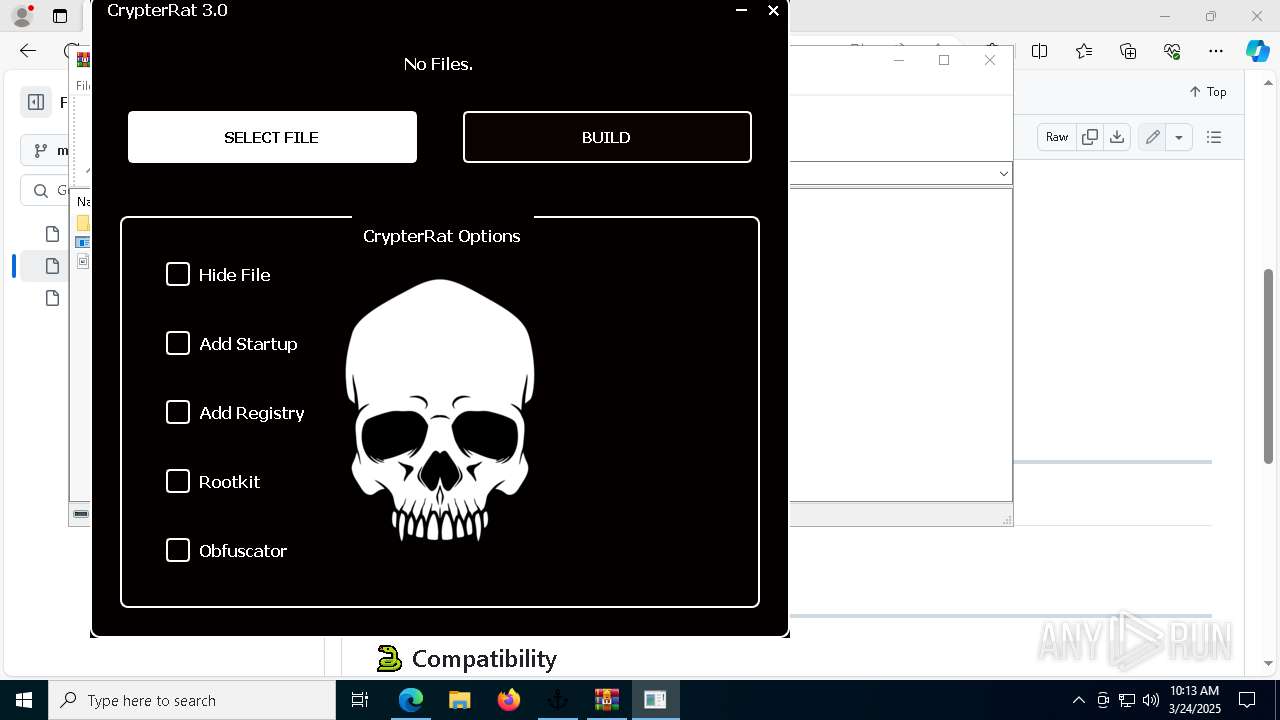Open Edge Collections icon
1280x720 pixels.
1128,51
